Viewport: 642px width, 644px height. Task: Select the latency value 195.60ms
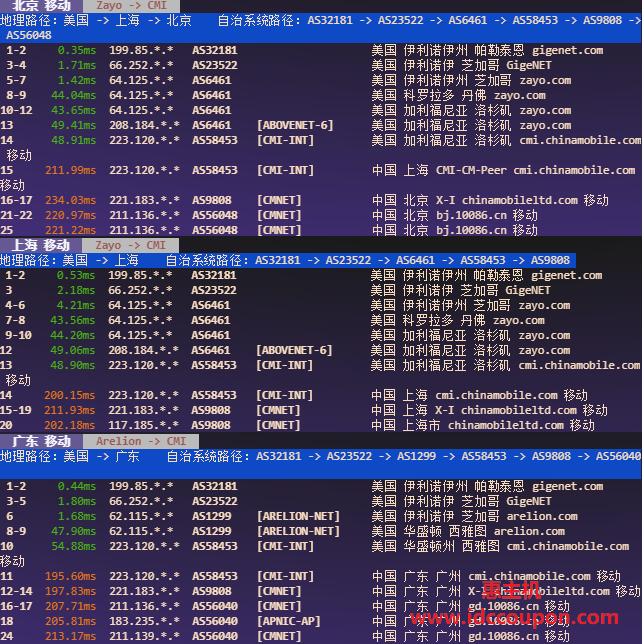point(71,576)
